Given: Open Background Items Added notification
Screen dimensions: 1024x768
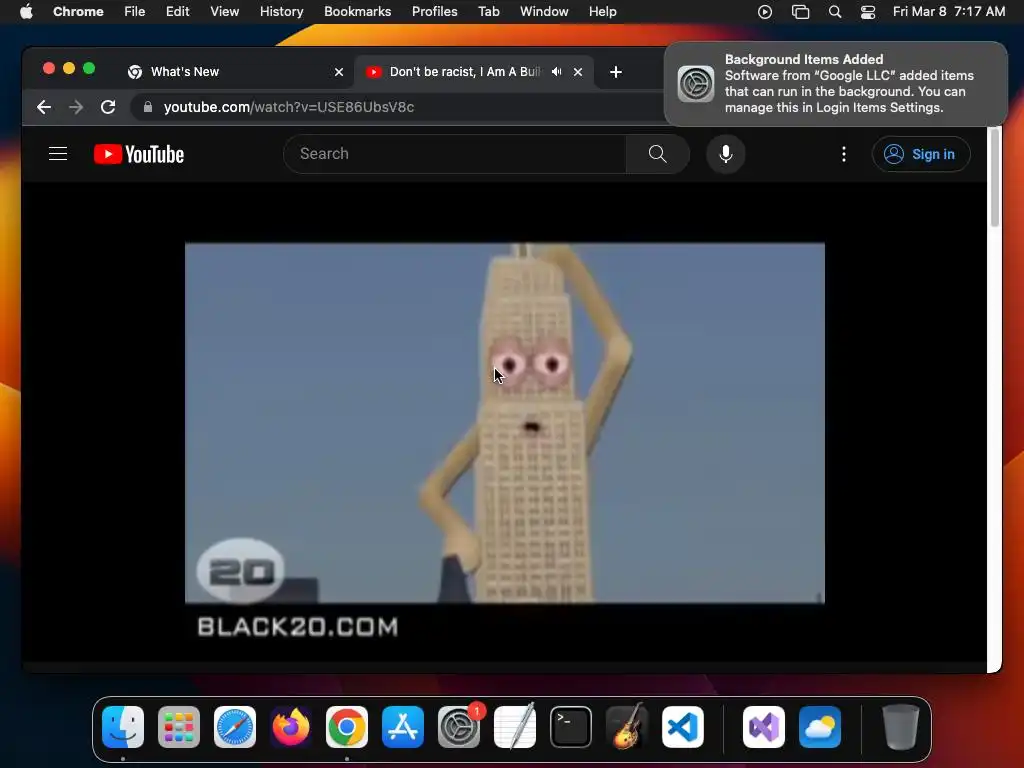Looking at the screenshot, I should coord(836,84).
